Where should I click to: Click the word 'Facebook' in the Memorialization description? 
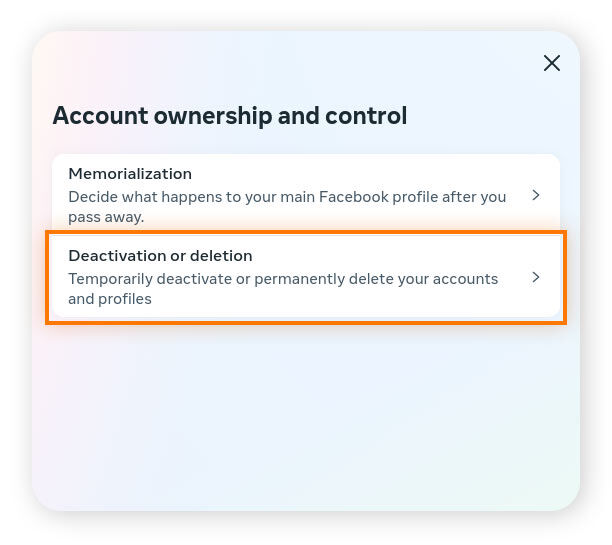point(354,197)
